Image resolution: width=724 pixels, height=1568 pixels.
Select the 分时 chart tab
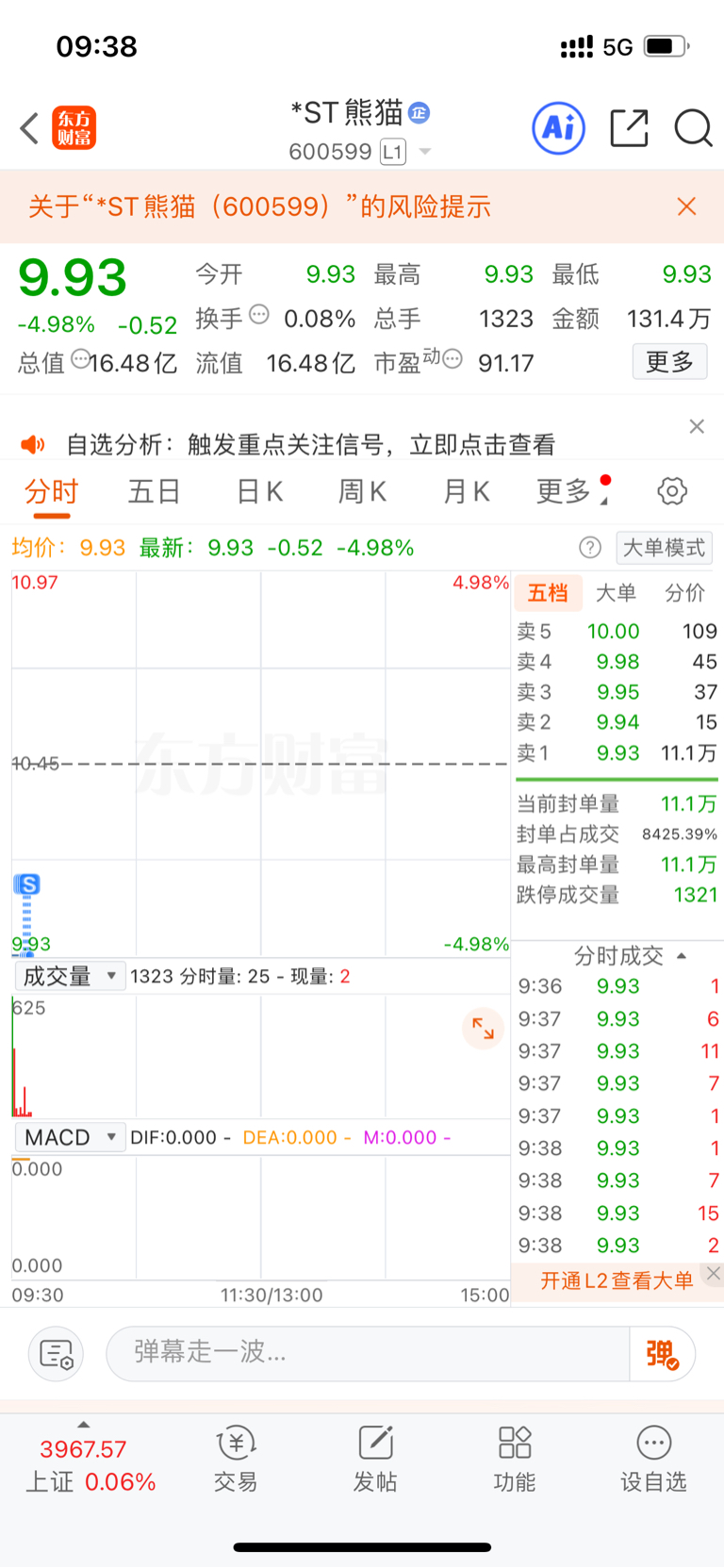tap(51, 491)
